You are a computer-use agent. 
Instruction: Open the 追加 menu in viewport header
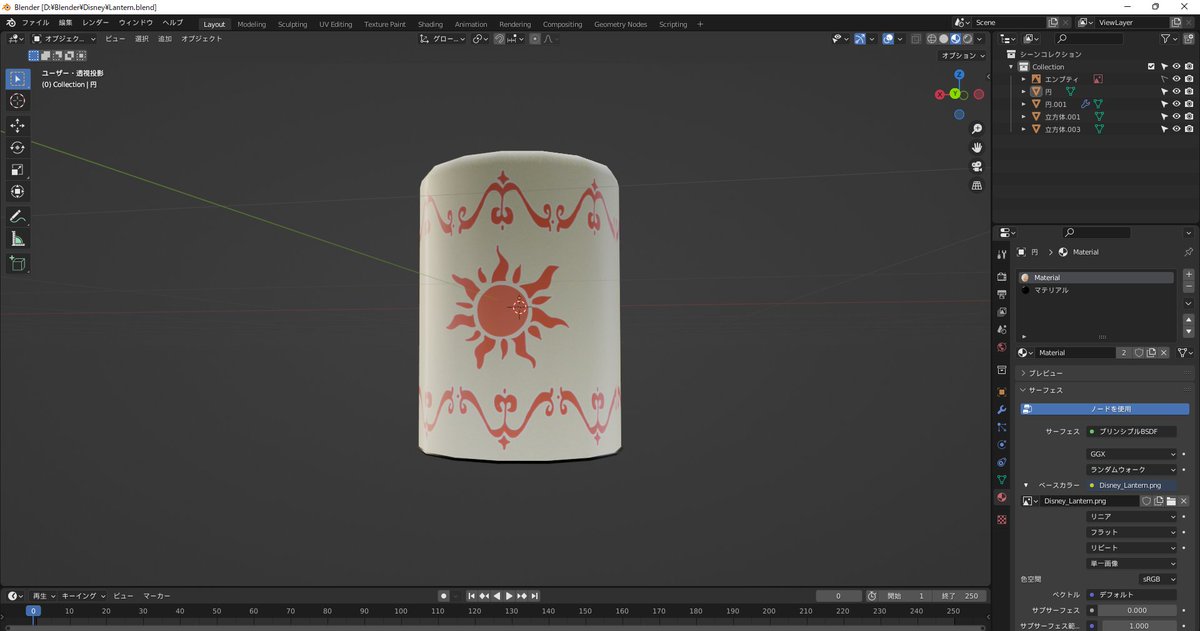(x=165, y=39)
